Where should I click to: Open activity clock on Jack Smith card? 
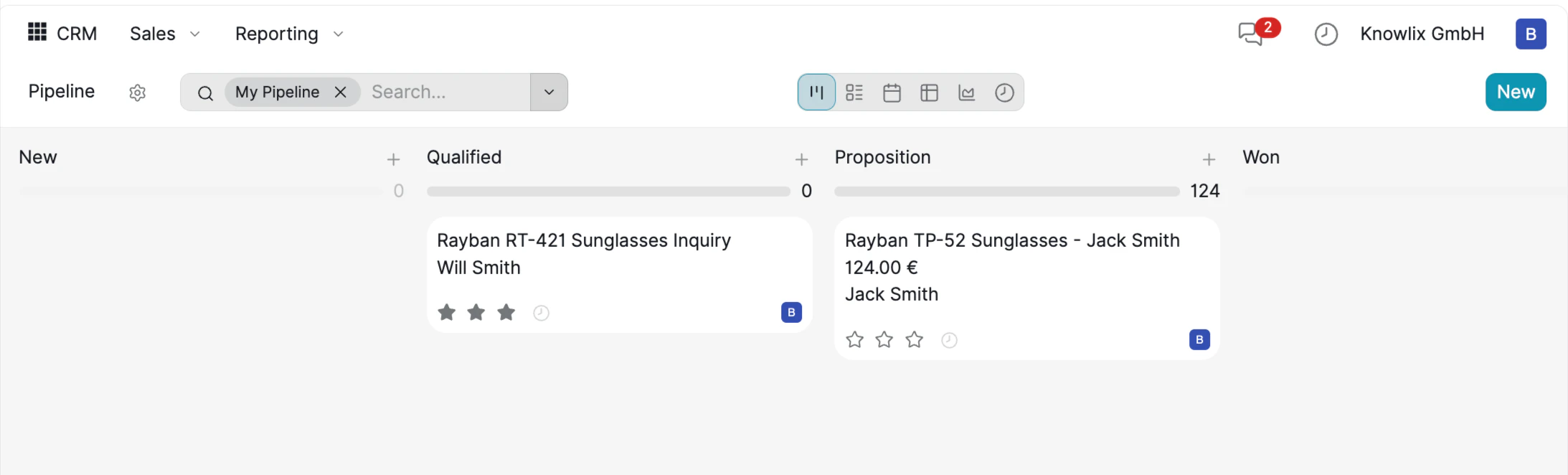[x=949, y=340]
